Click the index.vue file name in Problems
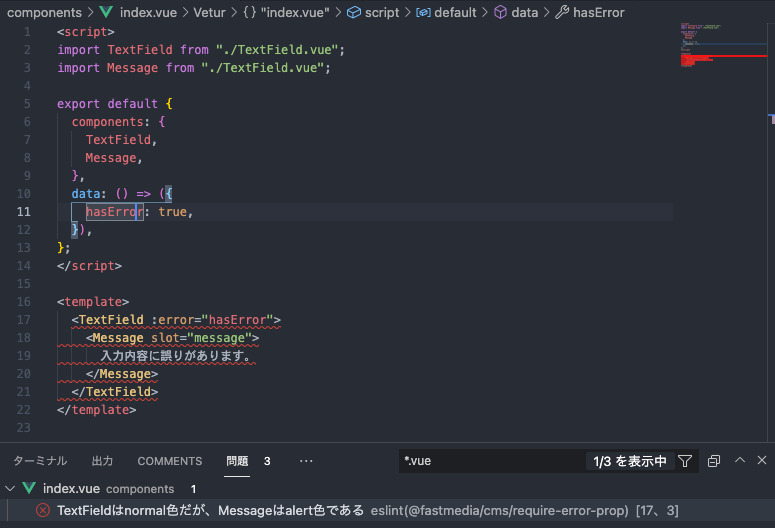The width and height of the screenshot is (775, 528). (71, 488)
